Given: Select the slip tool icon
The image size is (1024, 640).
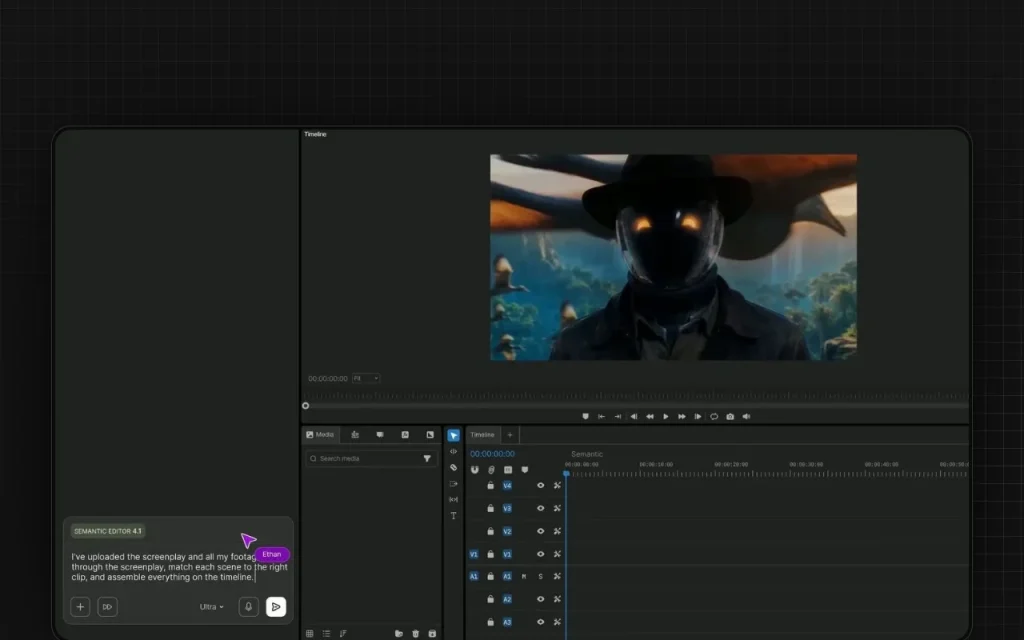Looking at the screenshot, I should pos(453,500).
